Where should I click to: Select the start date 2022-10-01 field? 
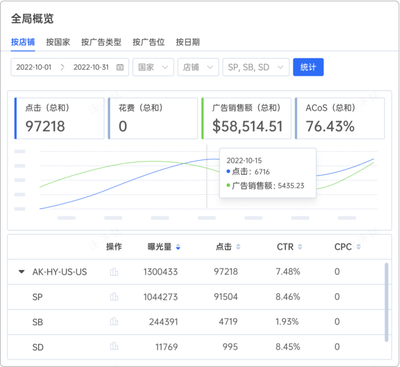coord(34,67)
